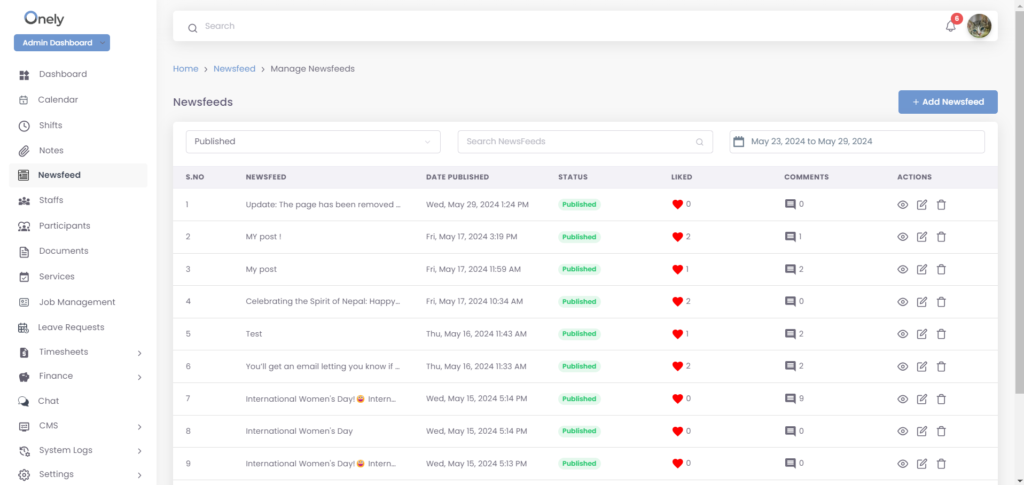The height and width of the screenshot is (485, 1024).
Task: View row 4 newsfeed using eye icon
Action: [x=902, y=302]
